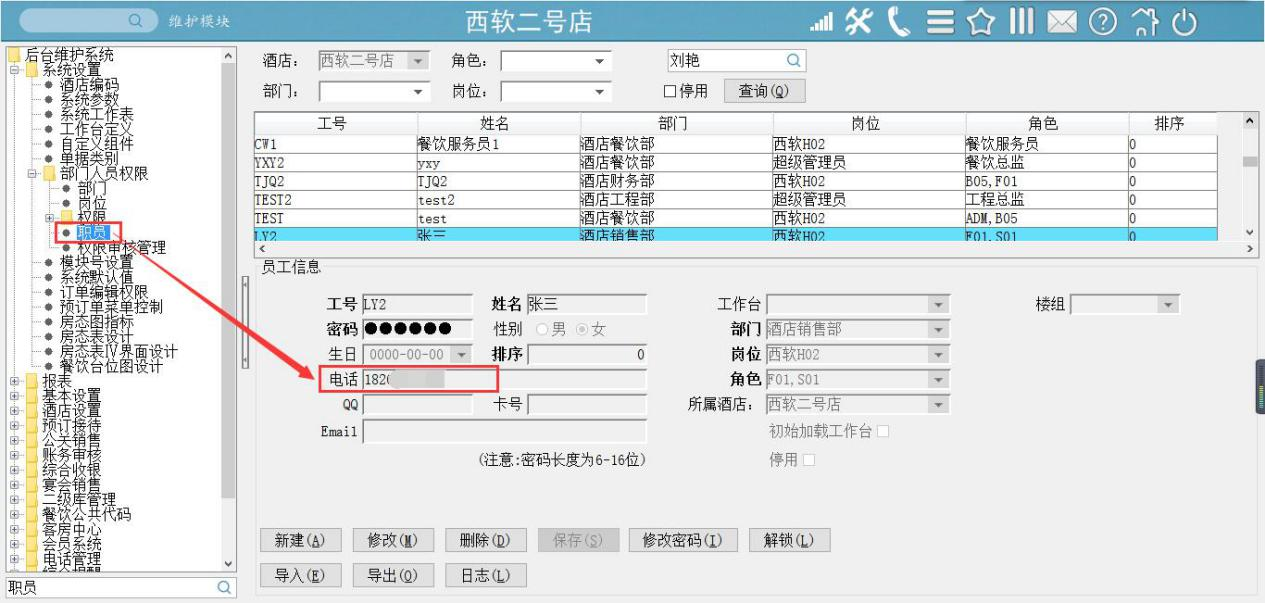Image resolution: width=1265 pixels, height=603 pixels.
Task: Toggle the 初始加载工作台 checkbox
Action: (x=882, y=431)
